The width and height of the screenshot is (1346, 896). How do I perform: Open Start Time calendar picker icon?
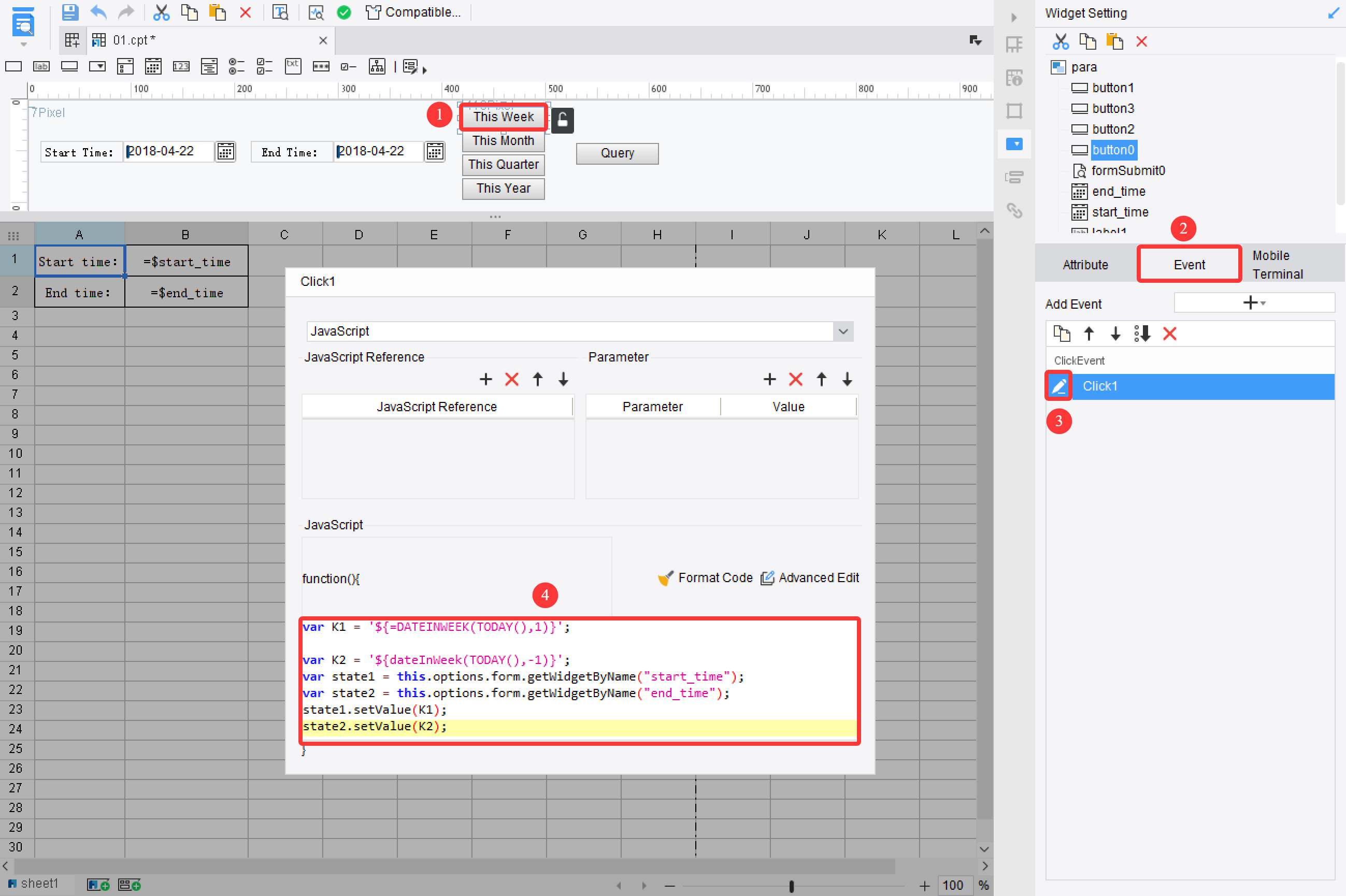pos(225,152)
